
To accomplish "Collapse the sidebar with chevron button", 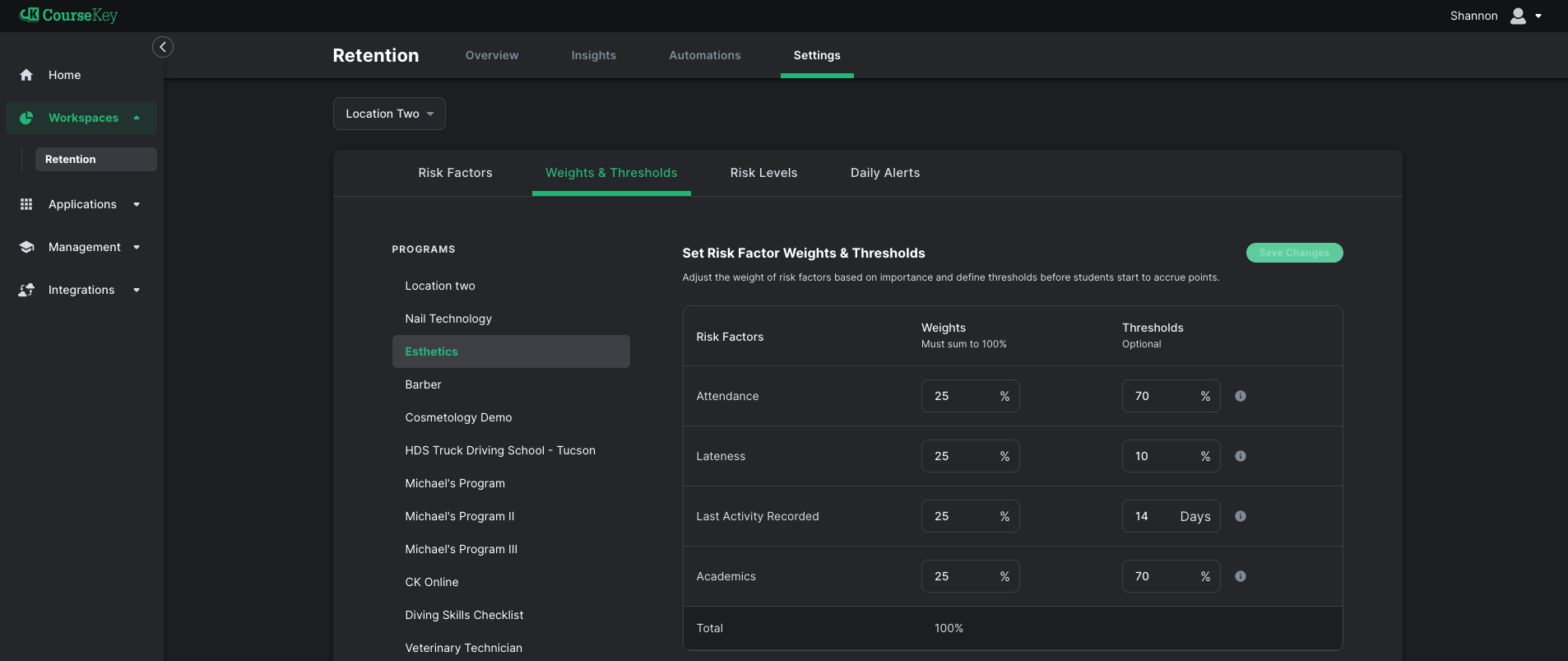I will point(163,47).
